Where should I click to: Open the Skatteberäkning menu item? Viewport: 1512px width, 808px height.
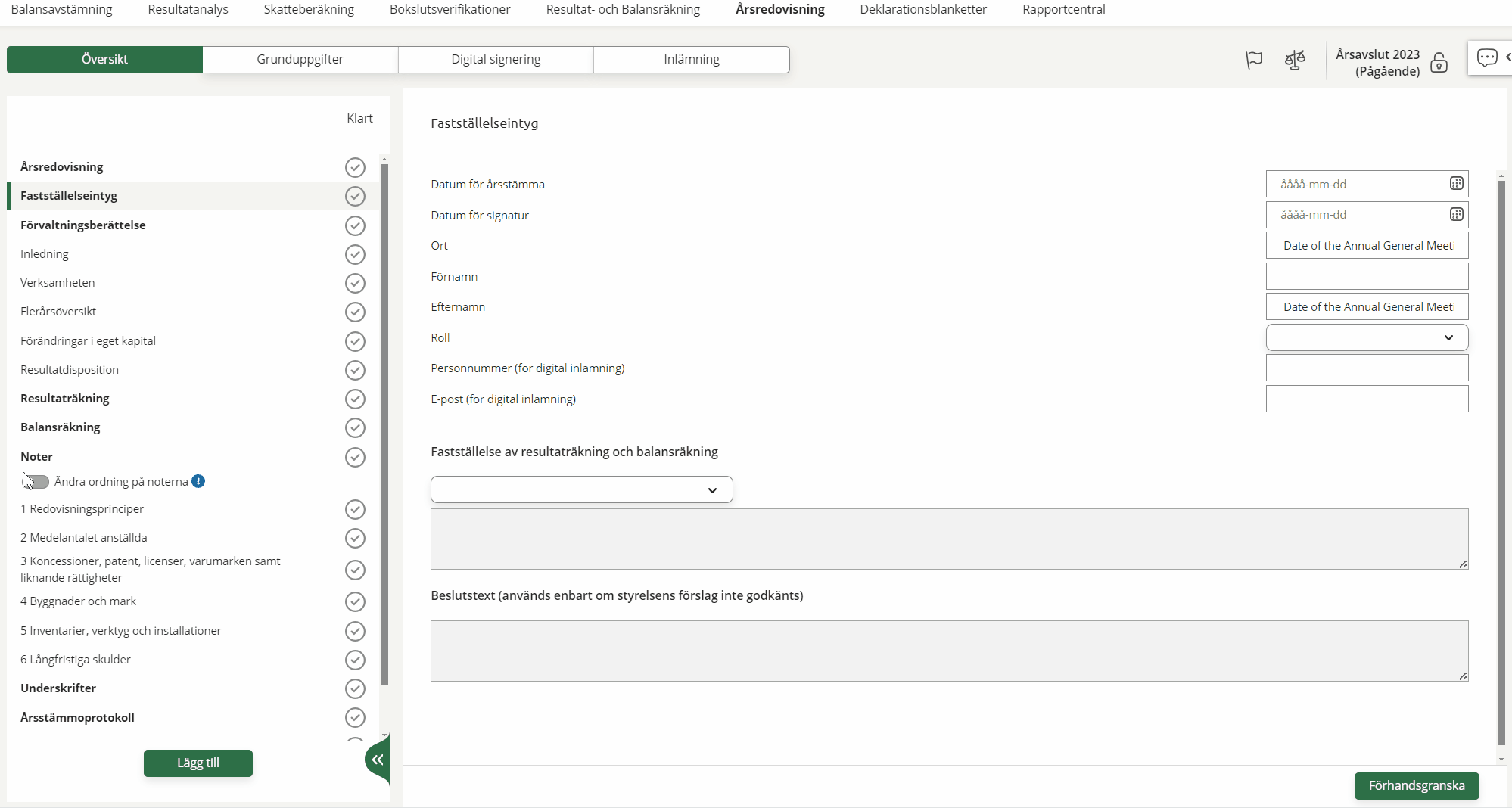[309, 10]
